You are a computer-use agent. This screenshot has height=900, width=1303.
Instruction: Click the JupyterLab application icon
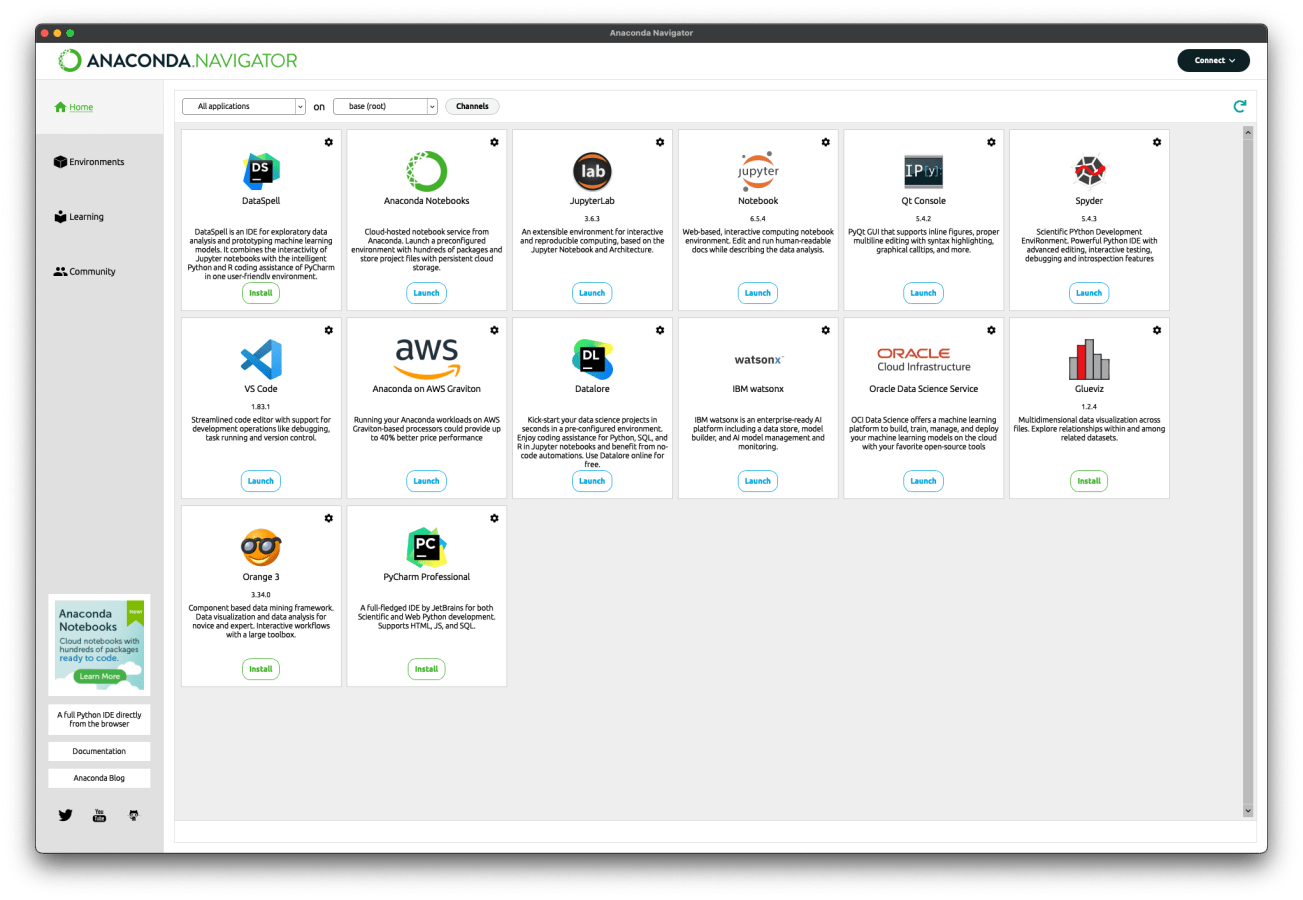click(592, 171)
